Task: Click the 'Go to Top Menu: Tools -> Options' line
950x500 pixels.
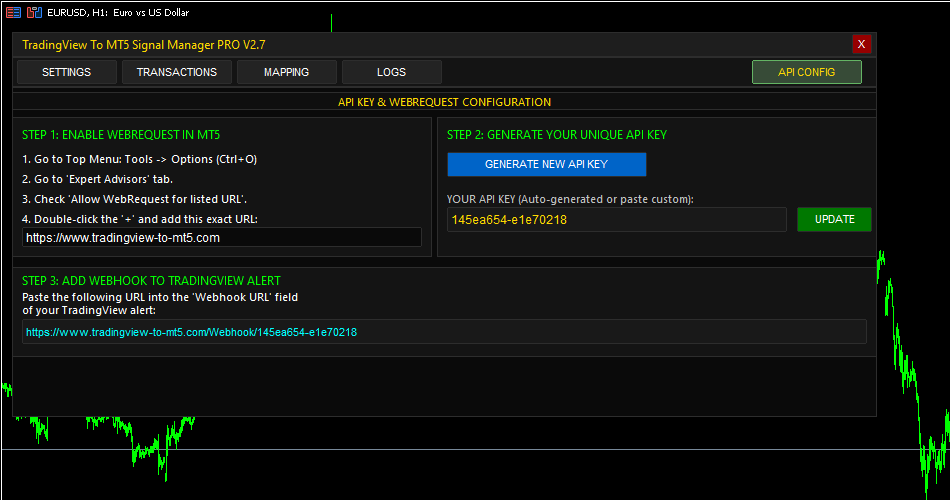Action: pos(139,159)
